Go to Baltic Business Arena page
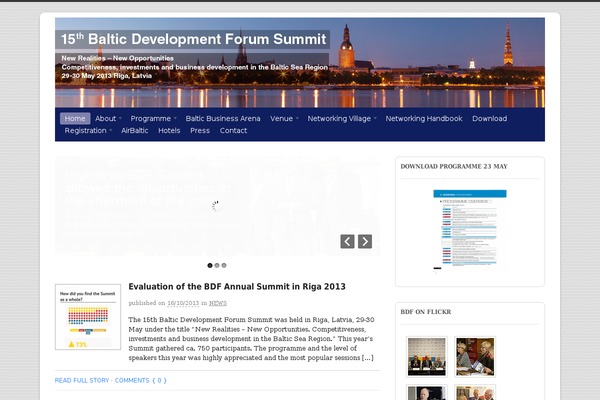 223,119
